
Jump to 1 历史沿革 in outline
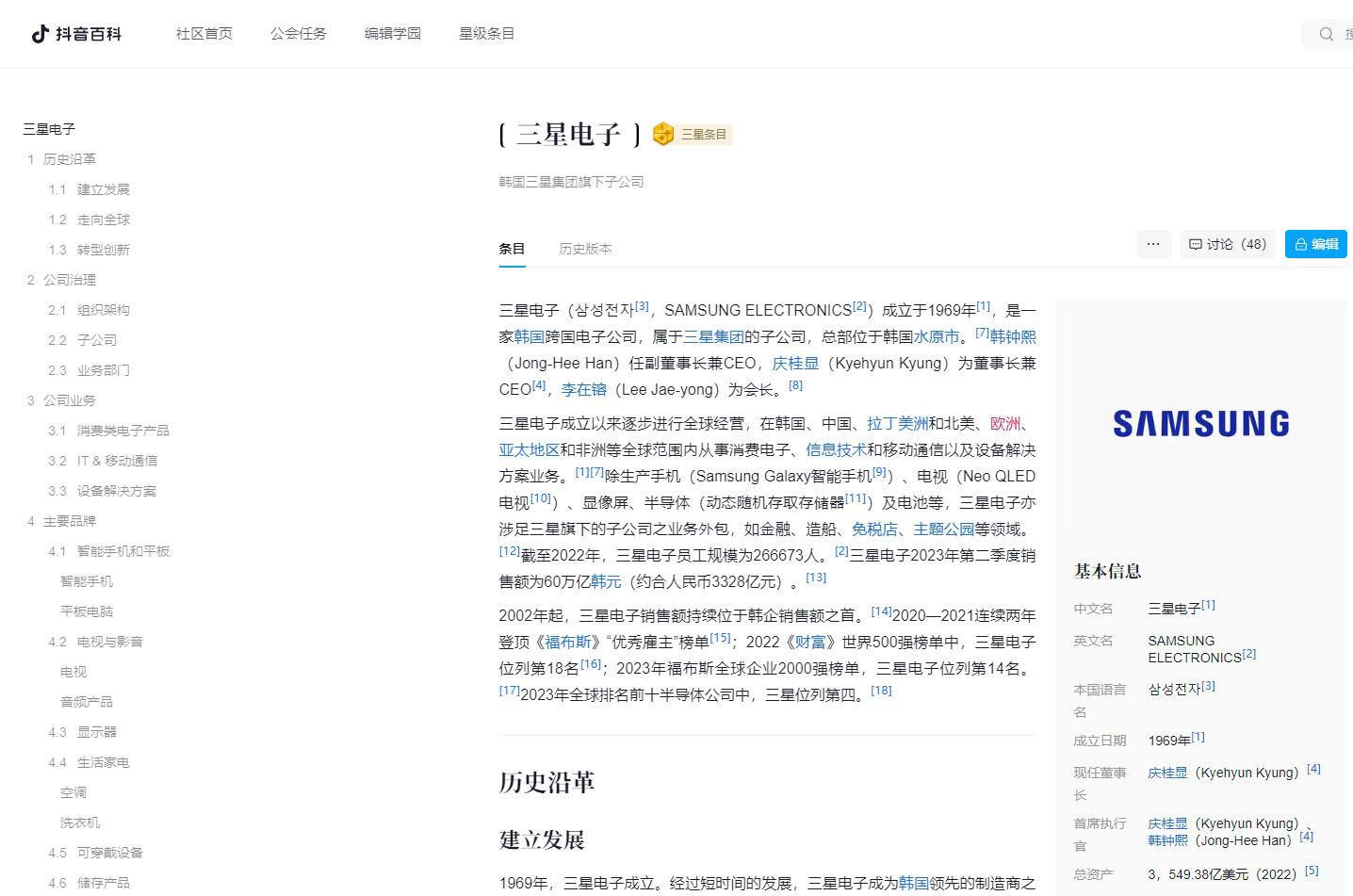click(61, 159)
